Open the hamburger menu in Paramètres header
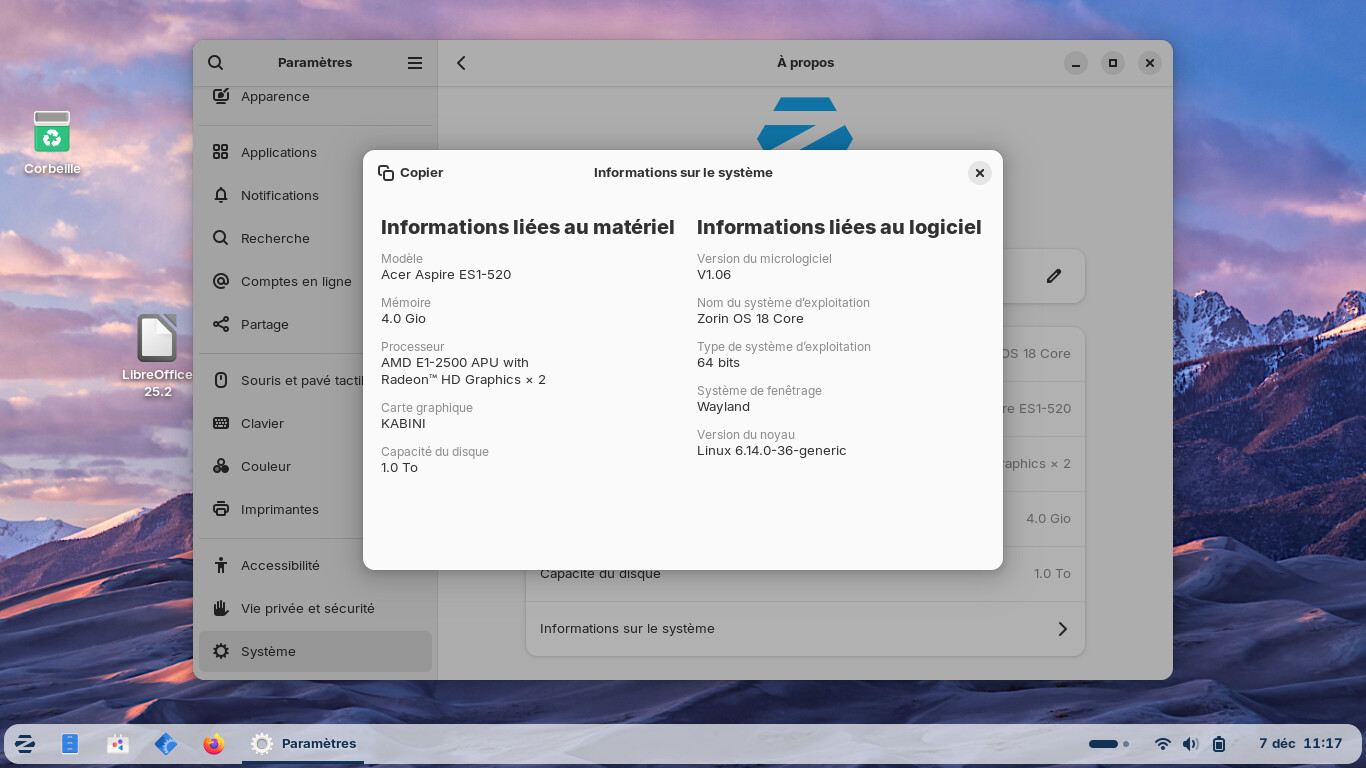This screenshot has width=1366, height=768. (415, 63)
